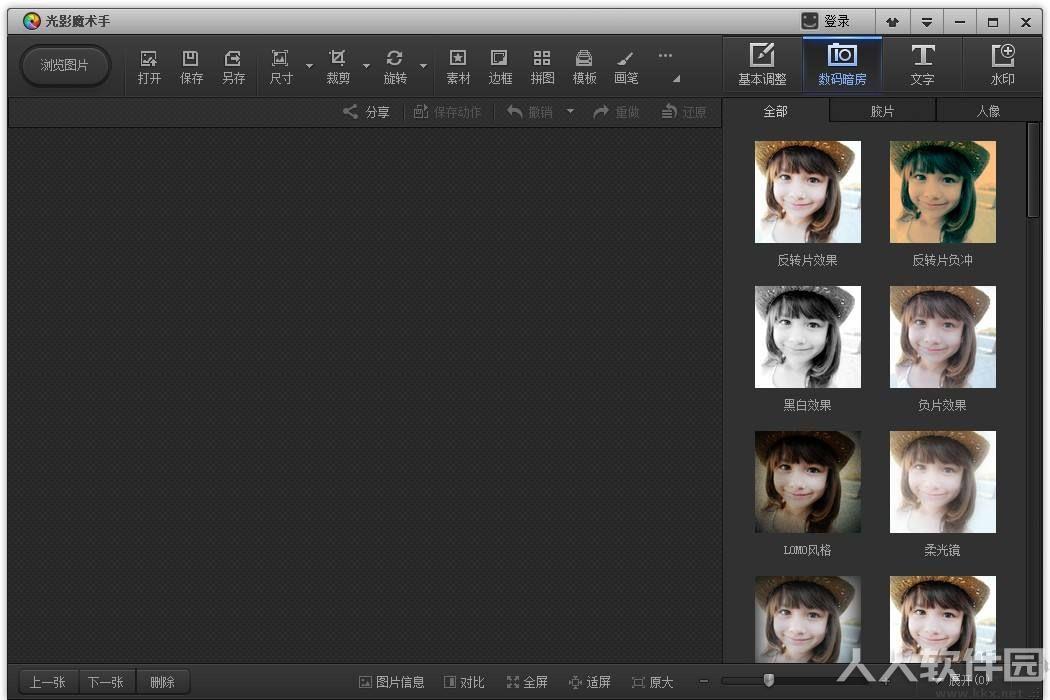The width and height of the screenshot is (1050, 700).
Task: Expand the Rotate (旋转) dropdown arrow
Action: click(x=423, y=66)
